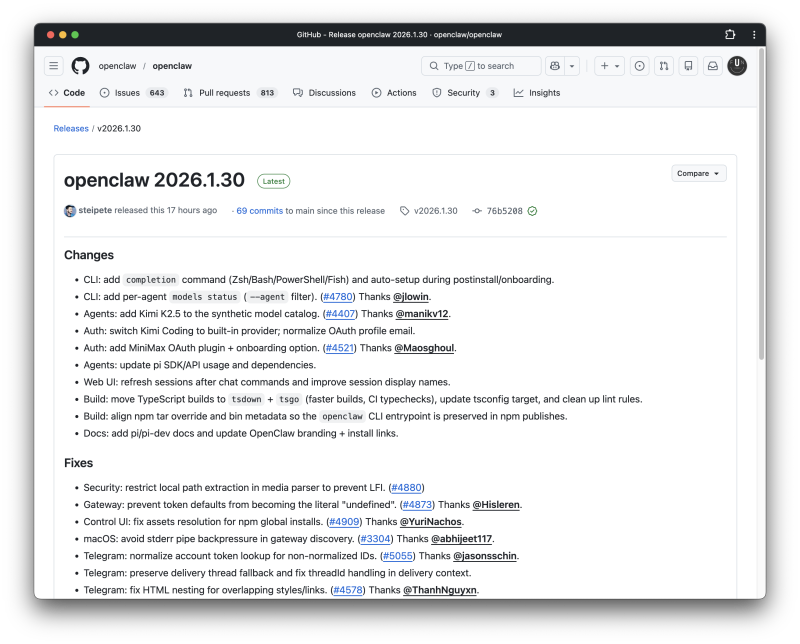Viewport: 800px width, 644px height.
Task: Open pull request #4909
Action: click(344, 522)
